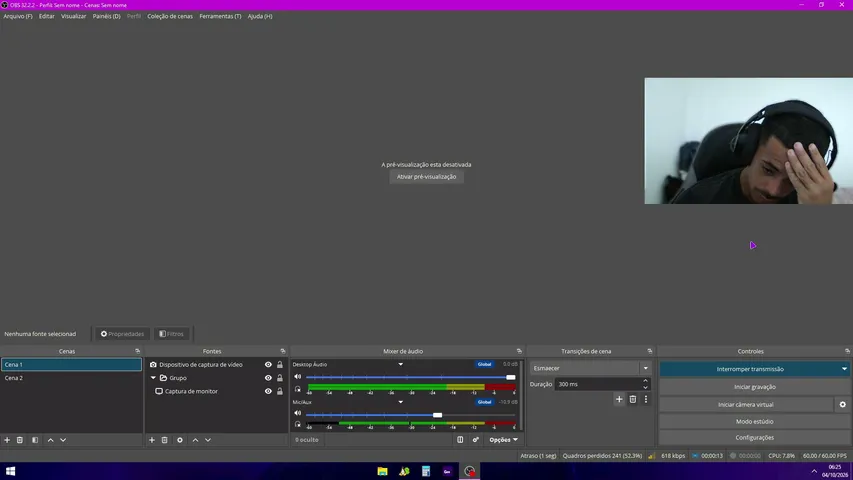The width and height of the screenshot is (853, 480).
Task: Enable Modo estúdio
Action: point(755,421)
